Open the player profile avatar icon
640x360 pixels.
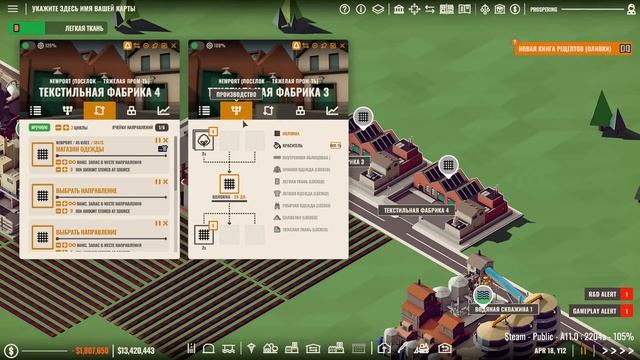[631, 9]
